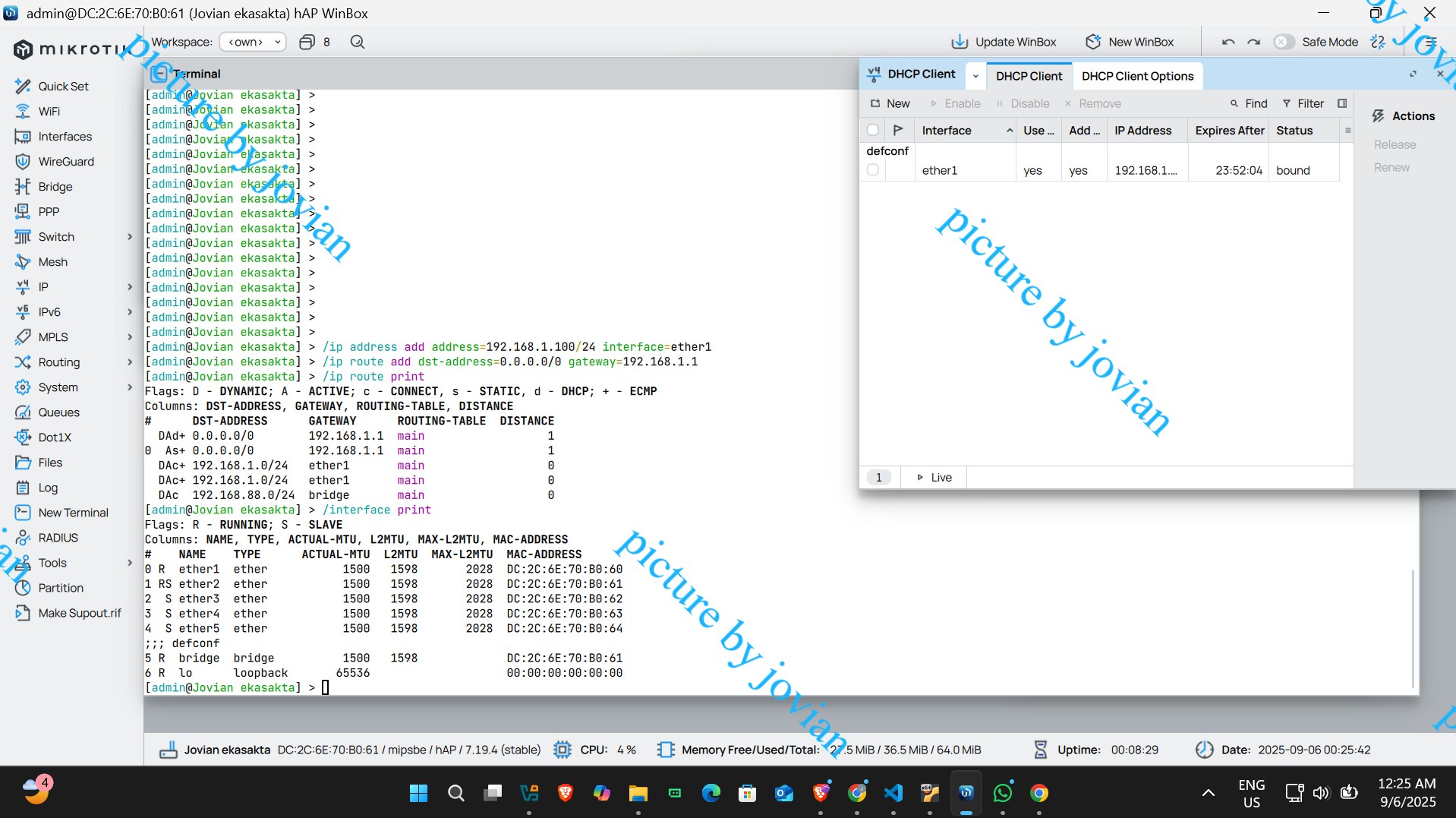Viewport: 1456px width, 818px height.
Task: Switch to DHCP Client Options tab
Action: (1137, 76)
